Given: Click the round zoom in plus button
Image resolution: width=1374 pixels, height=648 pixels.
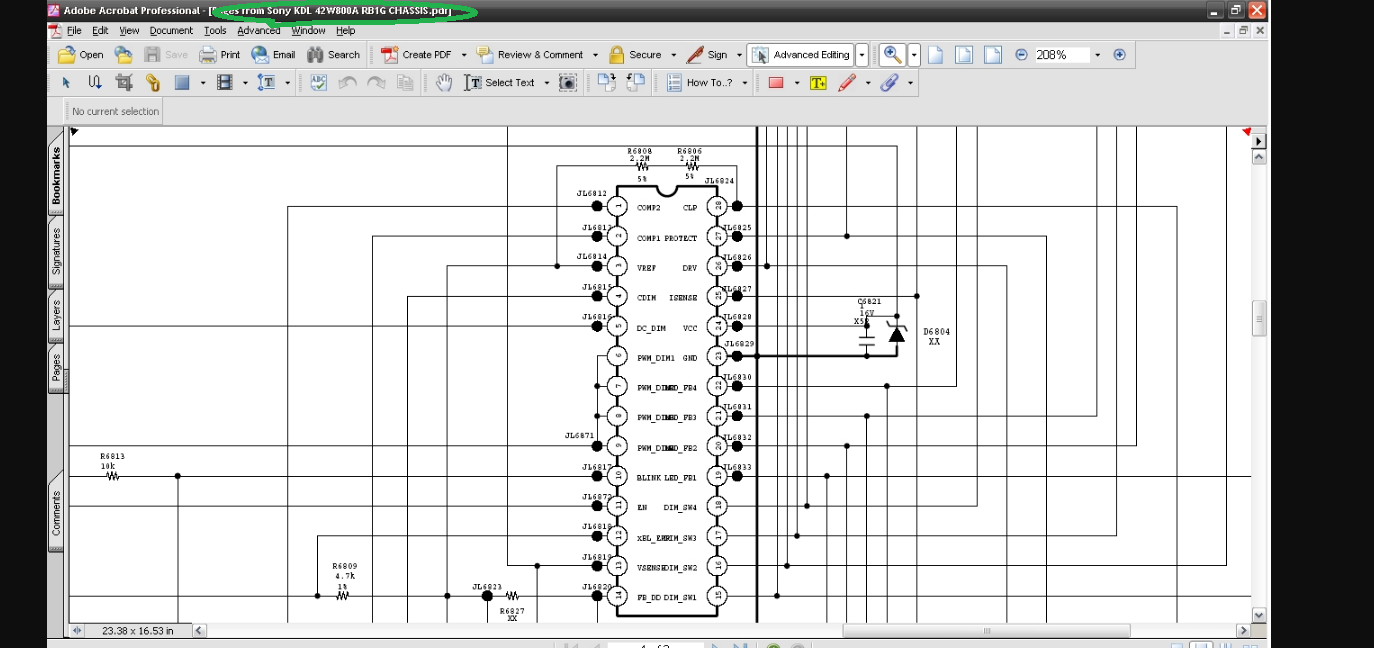Looking at the screenshot, I should 1119,55.
